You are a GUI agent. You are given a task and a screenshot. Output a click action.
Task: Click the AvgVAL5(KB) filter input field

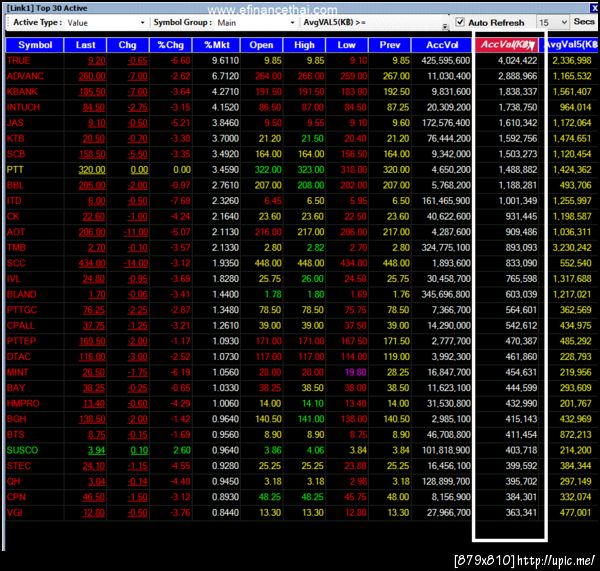(x=408, y=23)
